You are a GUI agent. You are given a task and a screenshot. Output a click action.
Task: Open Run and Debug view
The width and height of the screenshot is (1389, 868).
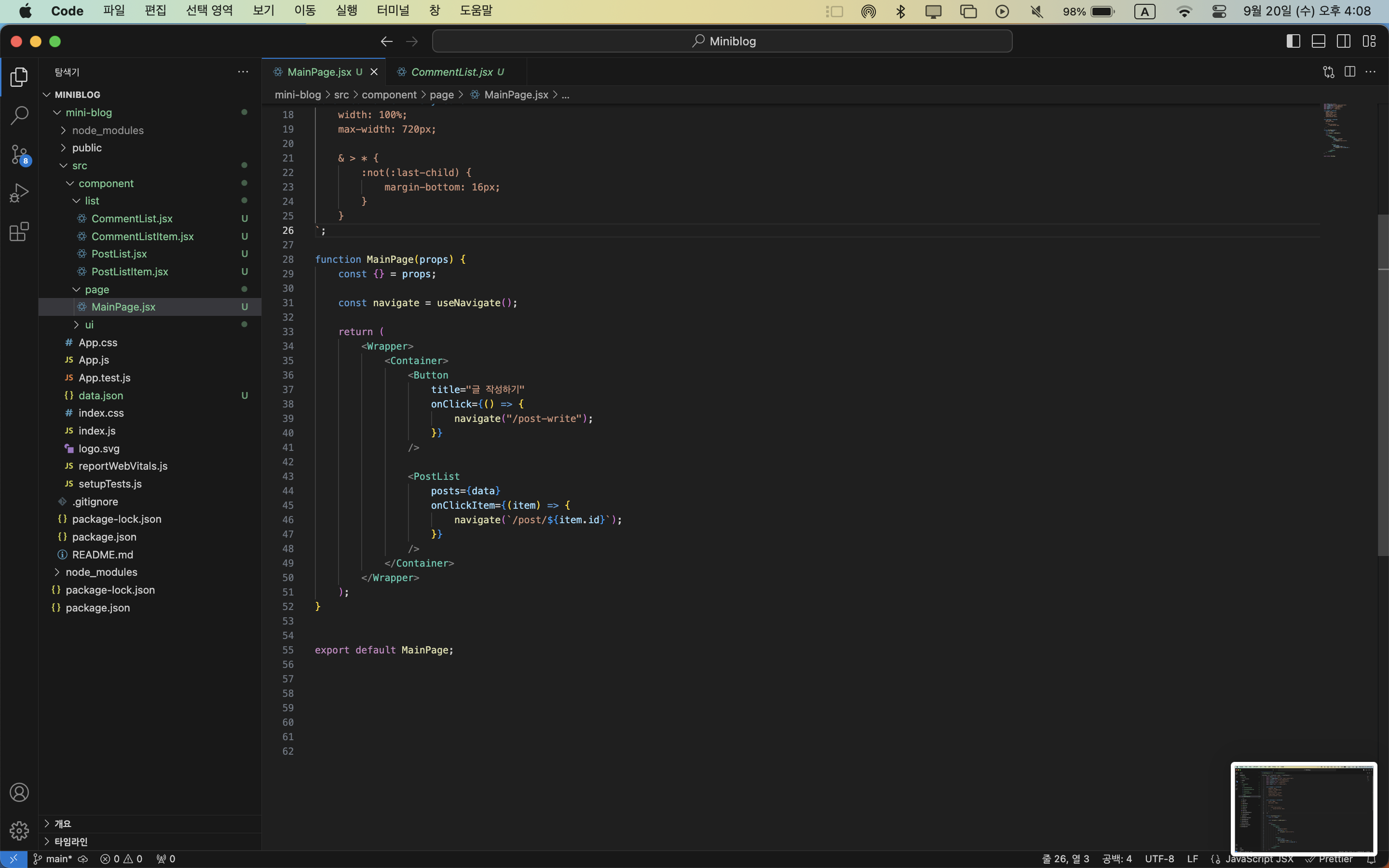tap(19, 193)
